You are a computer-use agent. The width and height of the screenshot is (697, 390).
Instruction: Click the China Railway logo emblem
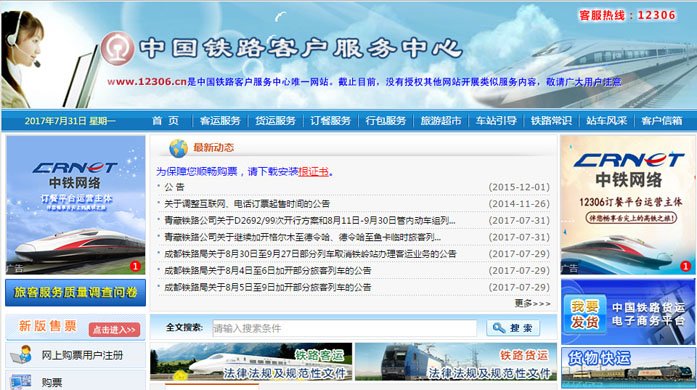tap(117, 48)
